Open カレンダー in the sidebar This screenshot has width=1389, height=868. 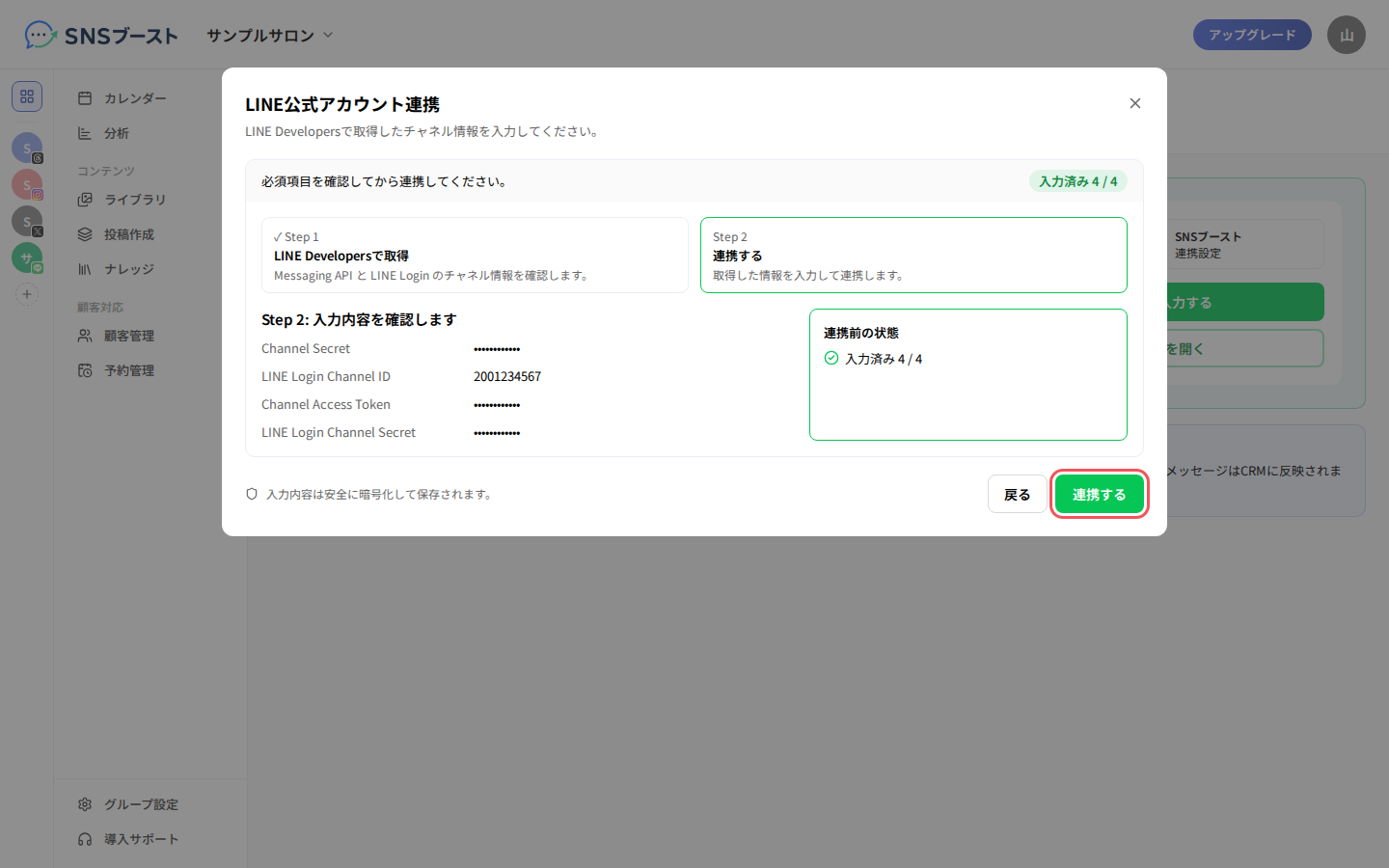pyautogui.click(x=150, y=98)
